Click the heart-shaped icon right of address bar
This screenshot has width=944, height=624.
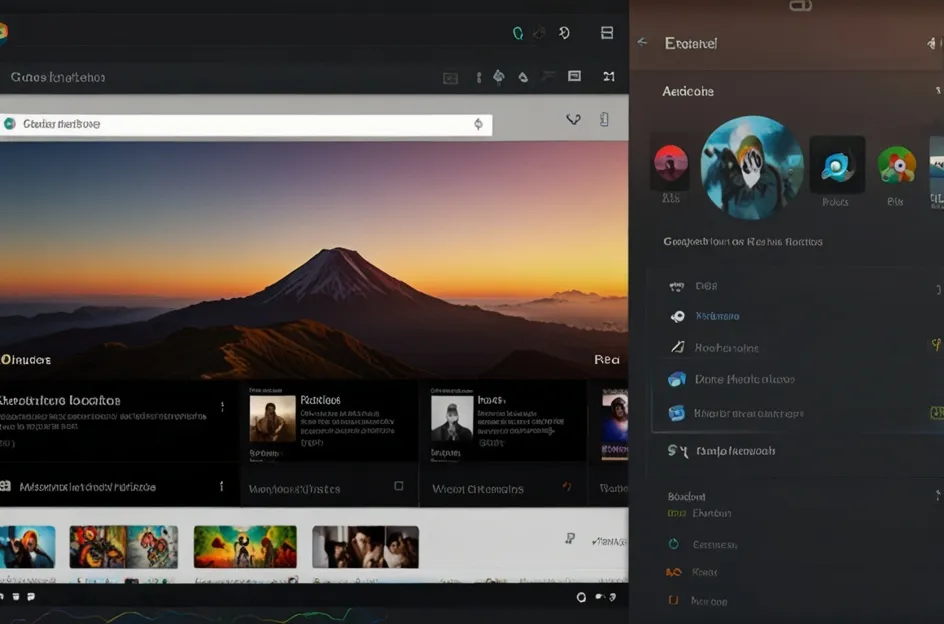click(573, 119)
